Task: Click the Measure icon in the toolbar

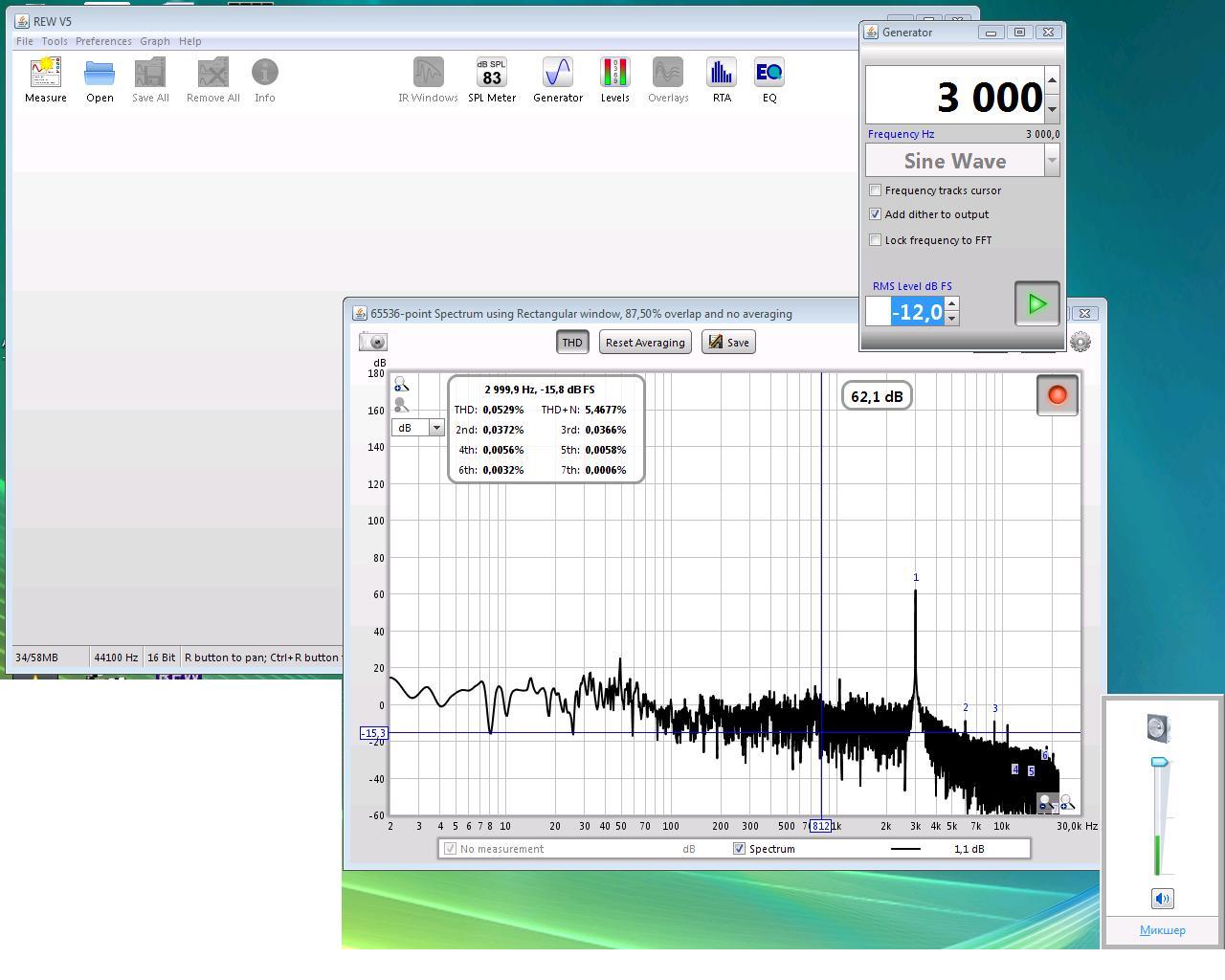Action: pos(45,80)
